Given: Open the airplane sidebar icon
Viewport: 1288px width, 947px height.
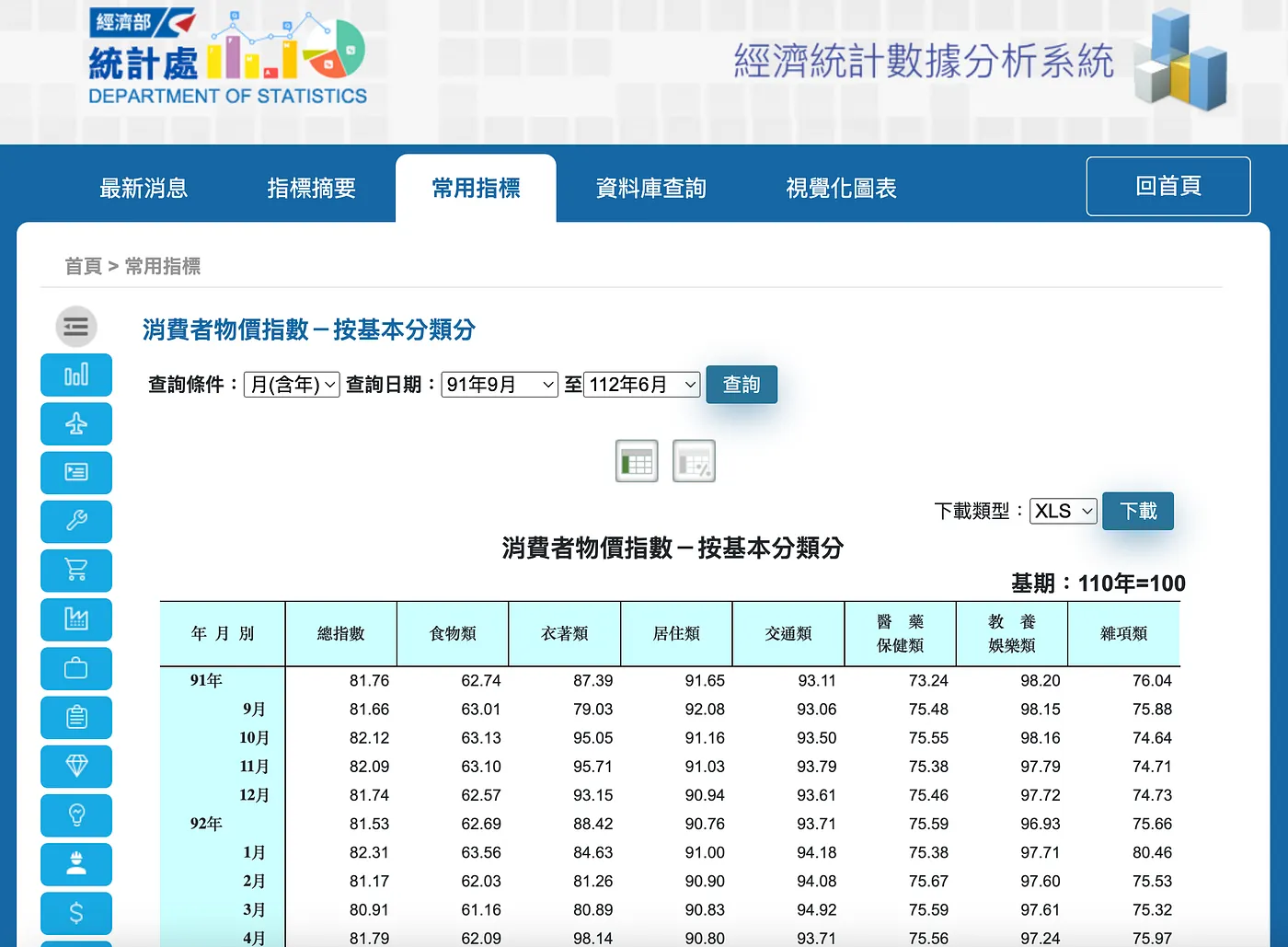Looking at the screenshot, I should 76,424.
